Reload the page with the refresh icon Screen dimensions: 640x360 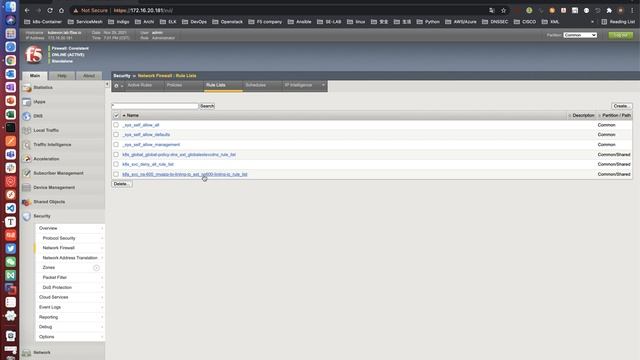click(50, 10)
